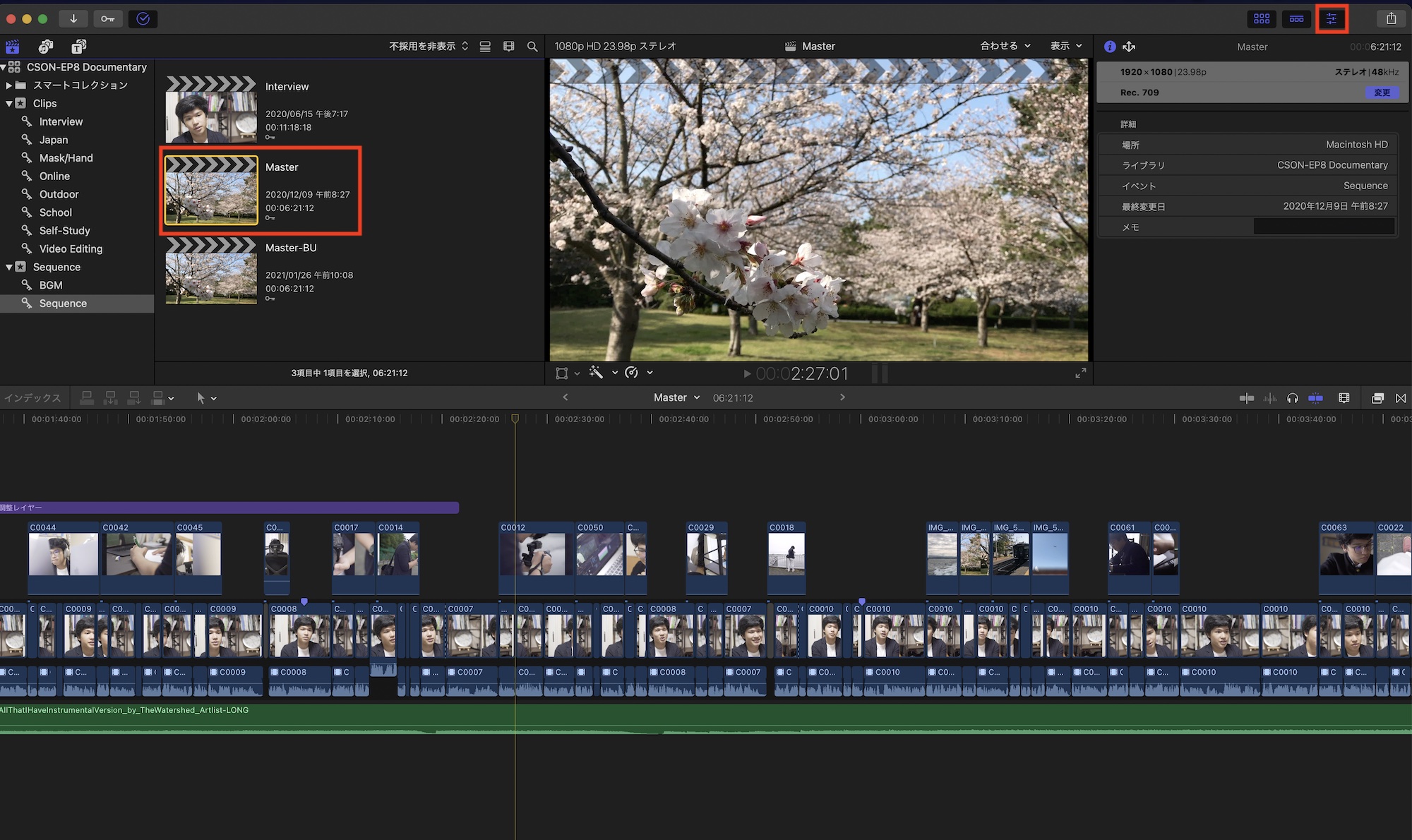Click the background tasks checkmark icon
Viewport: 1412px width, 840px height.
(143, 18)
